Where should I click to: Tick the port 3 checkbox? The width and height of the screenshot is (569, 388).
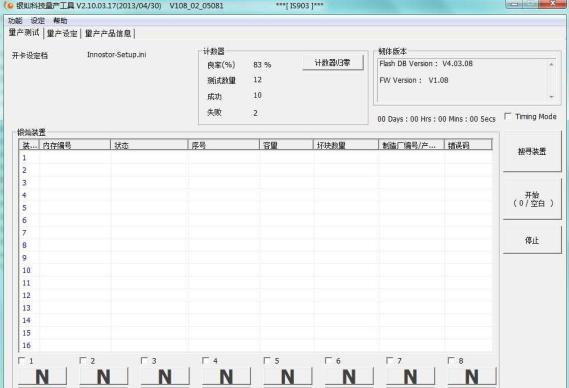[144, 360]
